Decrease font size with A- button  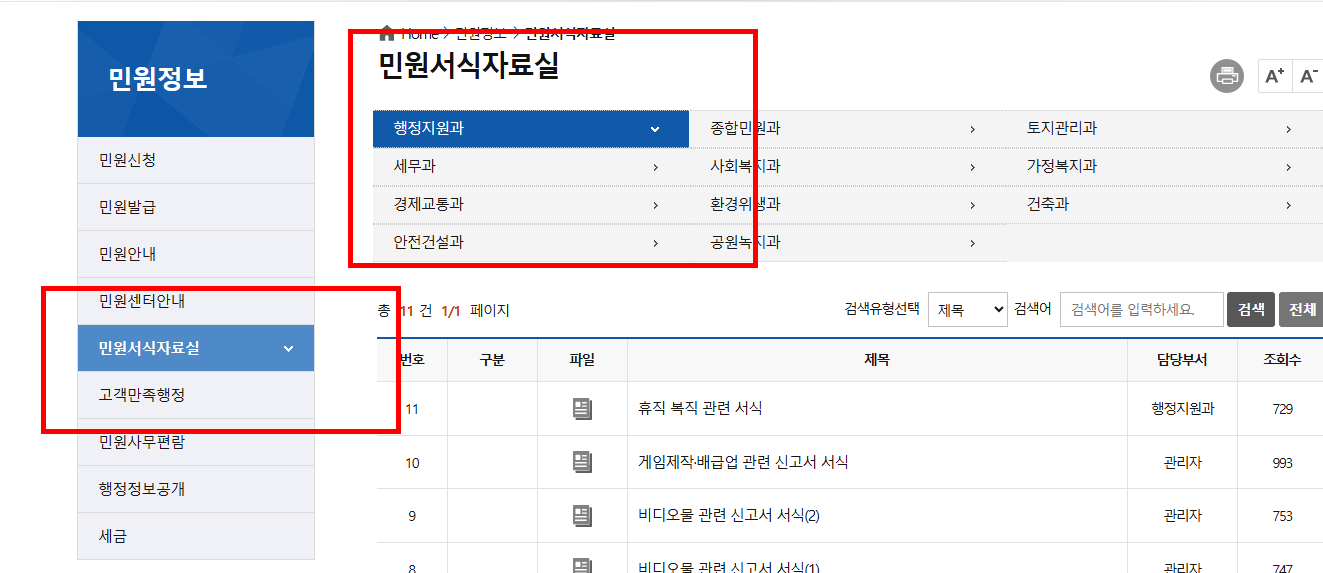[x=1308, y=76]
